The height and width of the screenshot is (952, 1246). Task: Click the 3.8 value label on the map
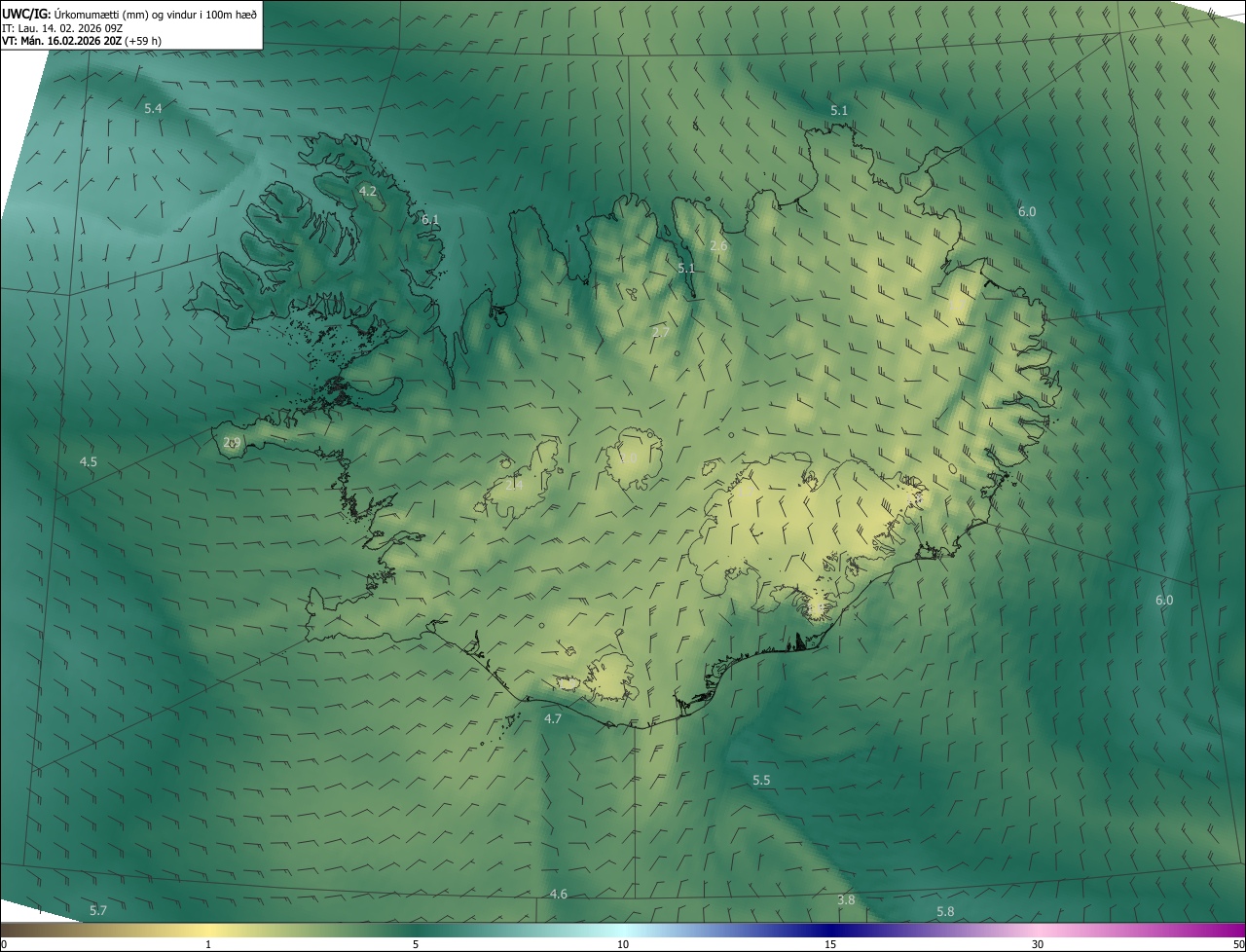click(846, 899)
